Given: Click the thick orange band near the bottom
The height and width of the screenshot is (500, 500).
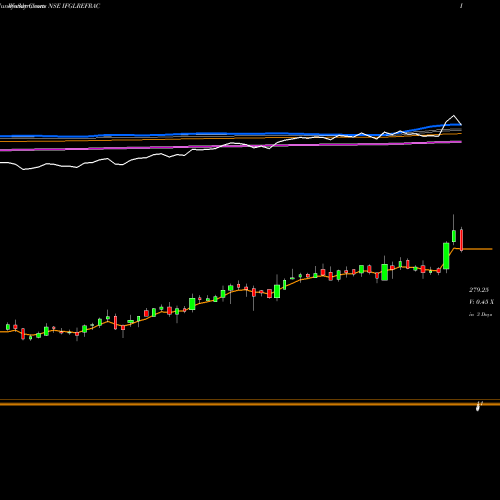Looking at the screenshot, I should click(x=250, y=404).
